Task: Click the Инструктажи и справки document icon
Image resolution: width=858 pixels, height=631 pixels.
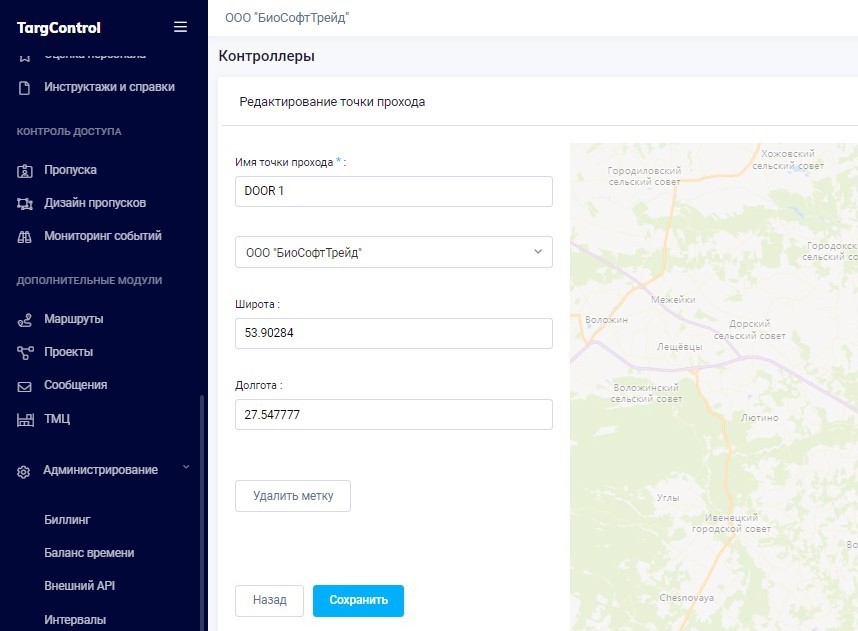Action: click(x=24, y=88)
